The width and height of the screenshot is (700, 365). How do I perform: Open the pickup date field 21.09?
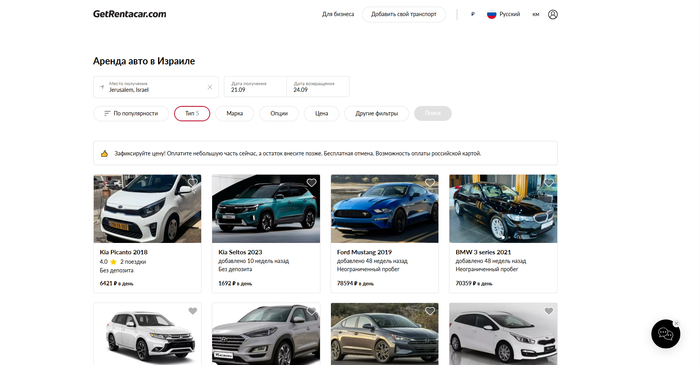(x=255, y=87)
